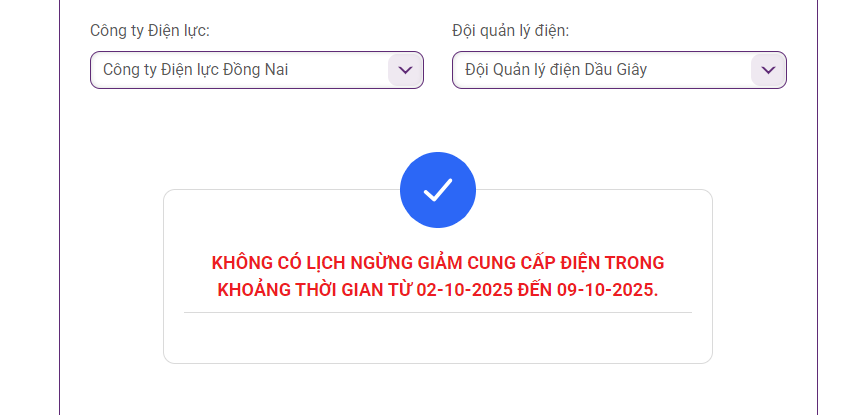Click the chevron arrow beside Đội Quản lý điện Dầu Giây

[x=768, y=70]
